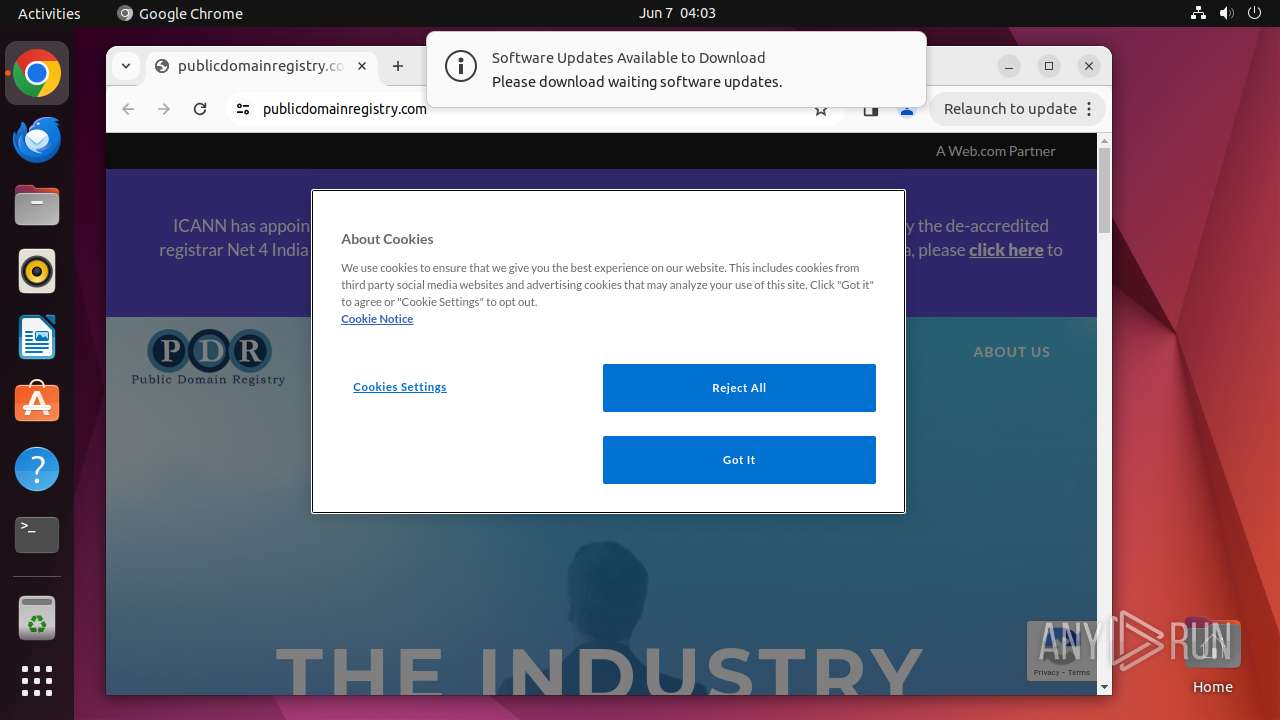Open power menu in top bar
This screenshot has height=720, width=1280.
coord(1254,13)
